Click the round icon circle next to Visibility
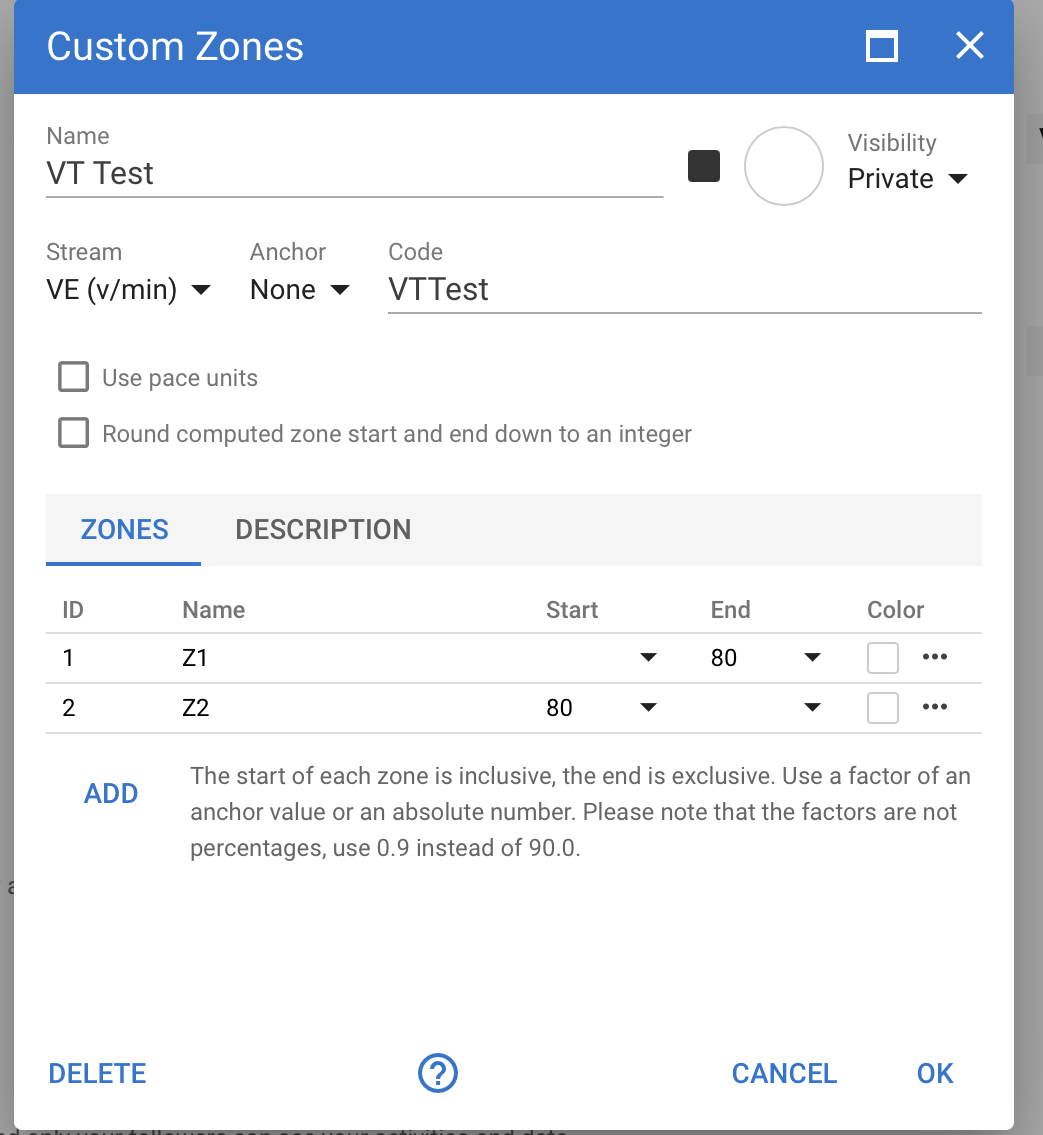1043x1135 pixels. pyautogui.click(x=784, y=166)
